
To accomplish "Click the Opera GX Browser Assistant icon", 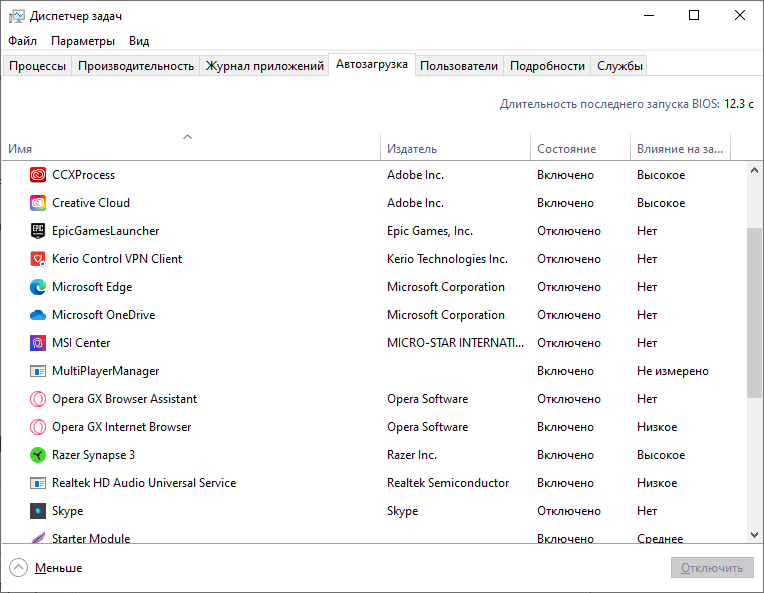I will pos(38,399).
